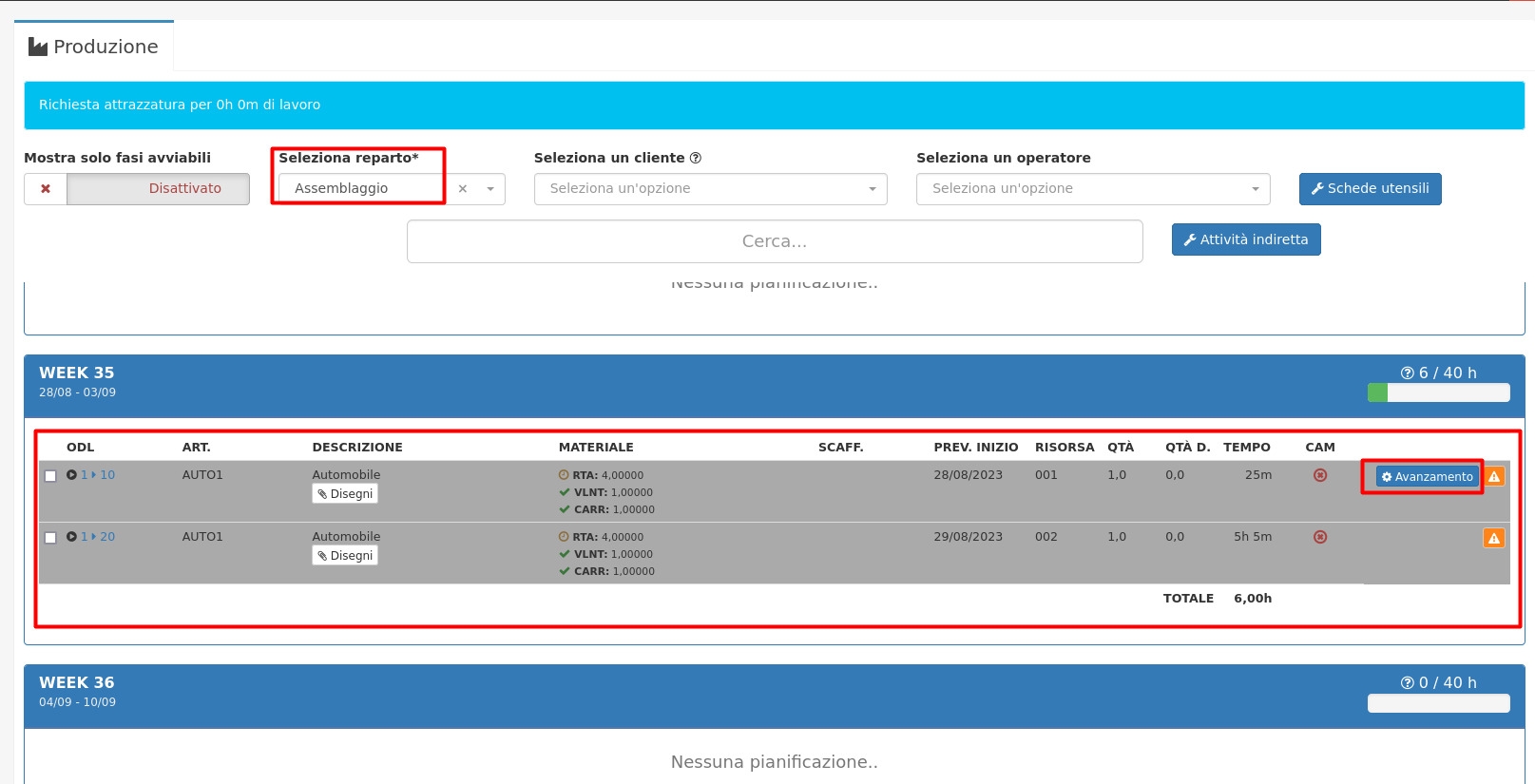1535x784 pixels.
Task: Click the red CAM status icon for 28/08/2023 row
Action: pyautogui.click(x=1319, y=475)
